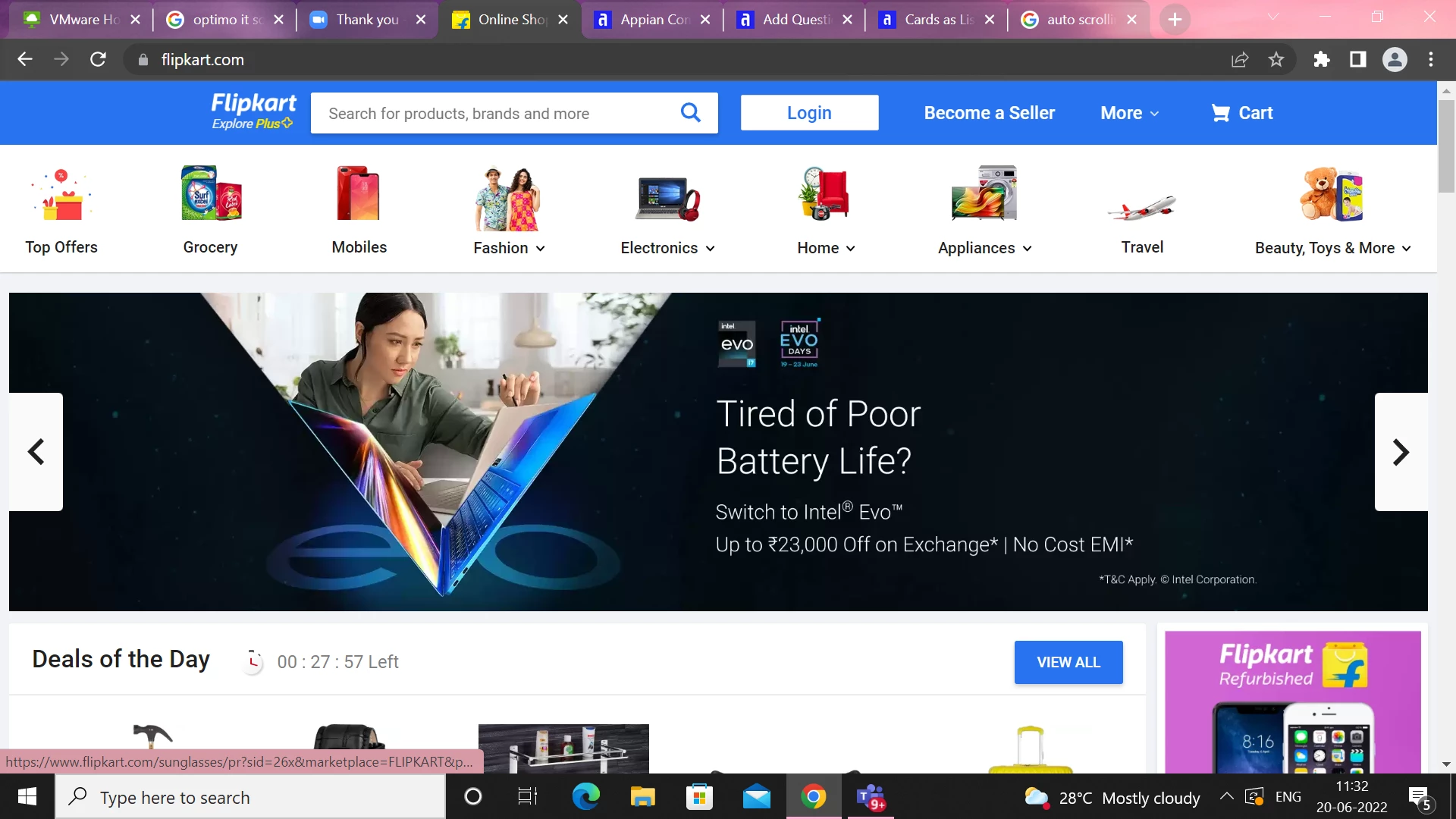1456x819 pixels.
Task: Switch to the Appian Community tab
Action: (653, 20)
